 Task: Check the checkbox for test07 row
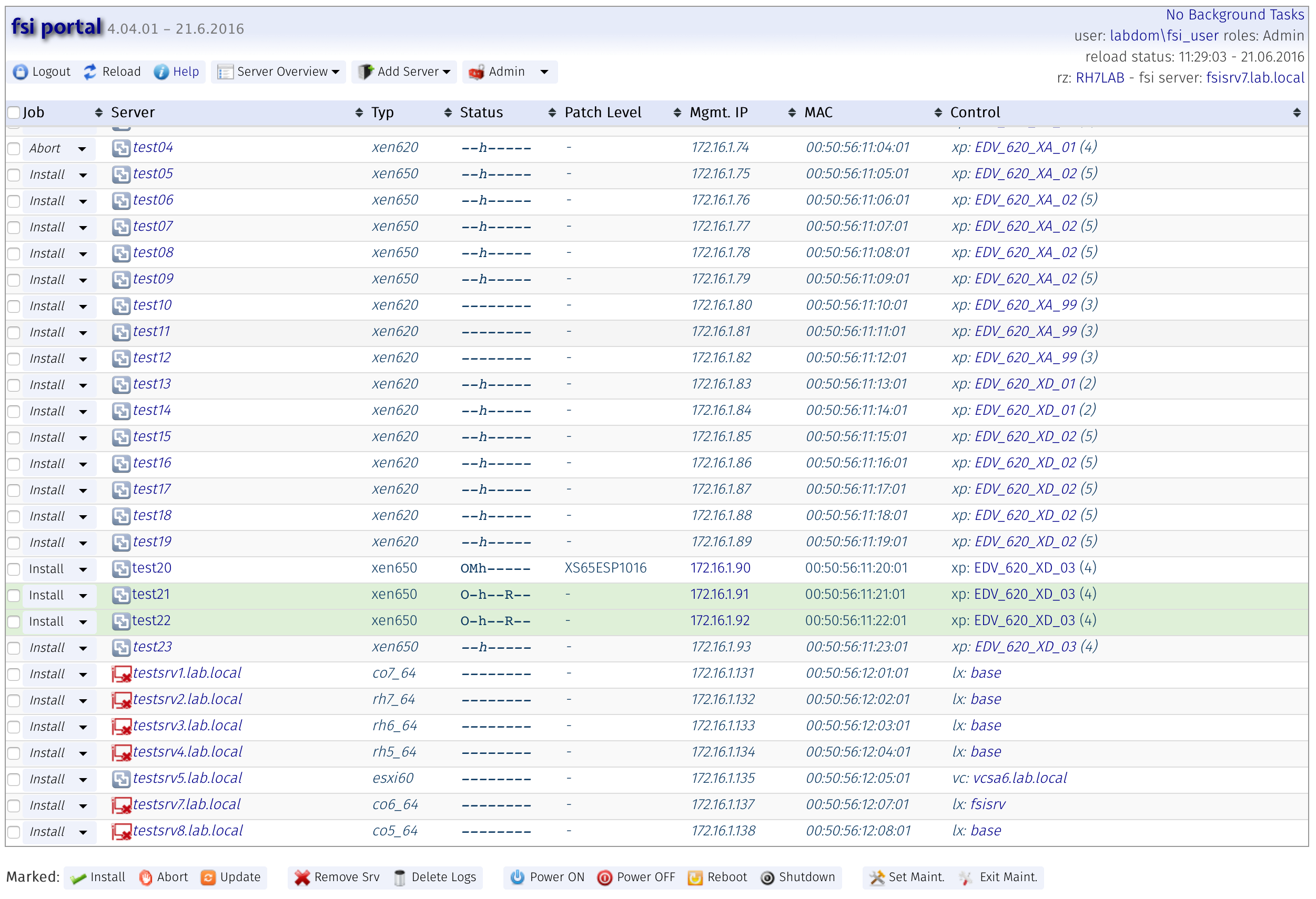[14, 228]
